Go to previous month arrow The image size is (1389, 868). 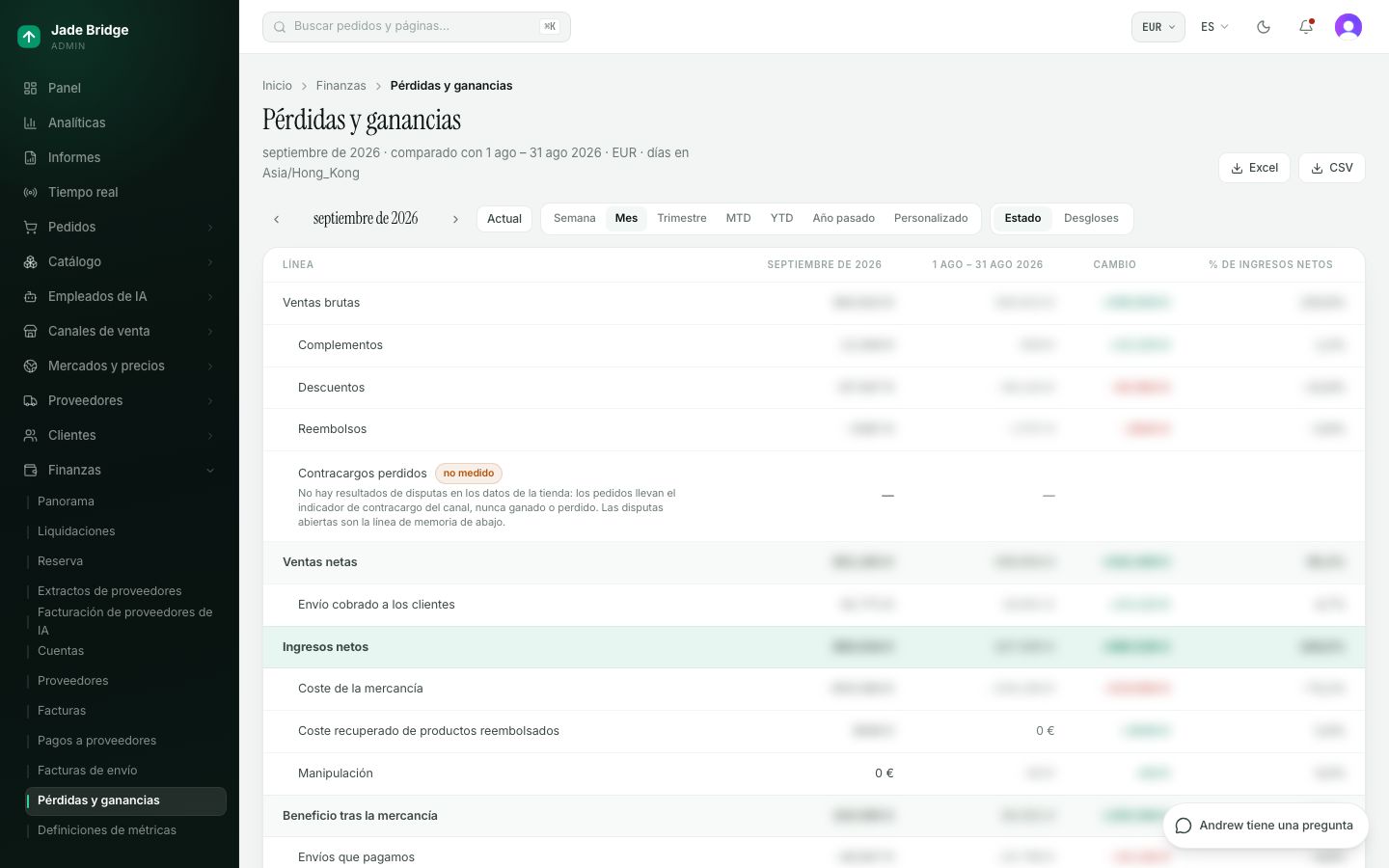[277, 219]
